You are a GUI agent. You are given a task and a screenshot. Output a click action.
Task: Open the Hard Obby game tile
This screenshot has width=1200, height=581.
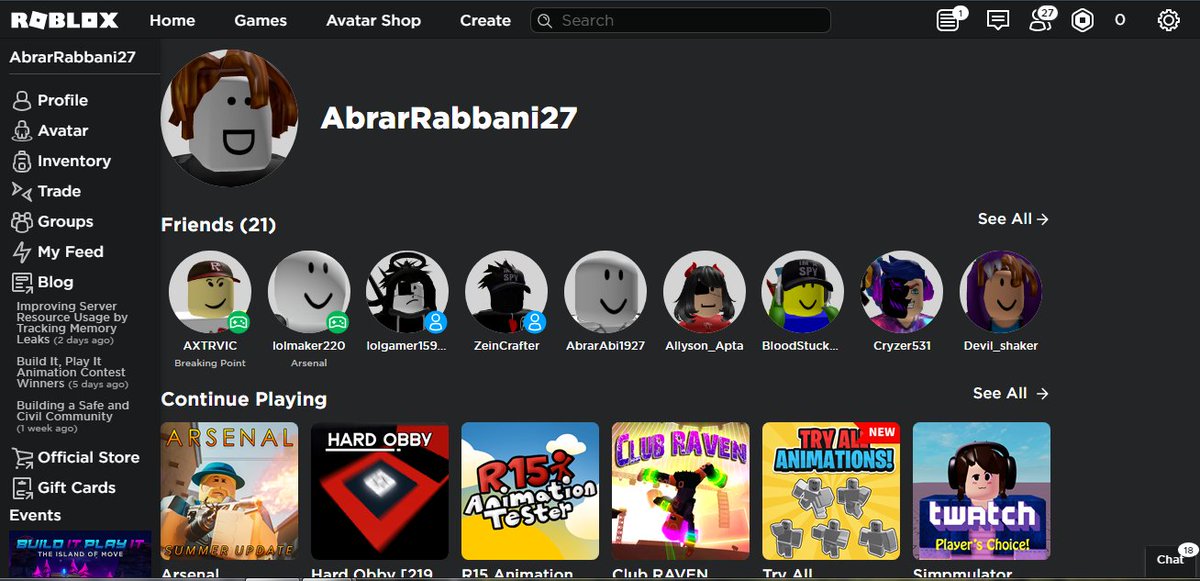[x=380, y=491]
